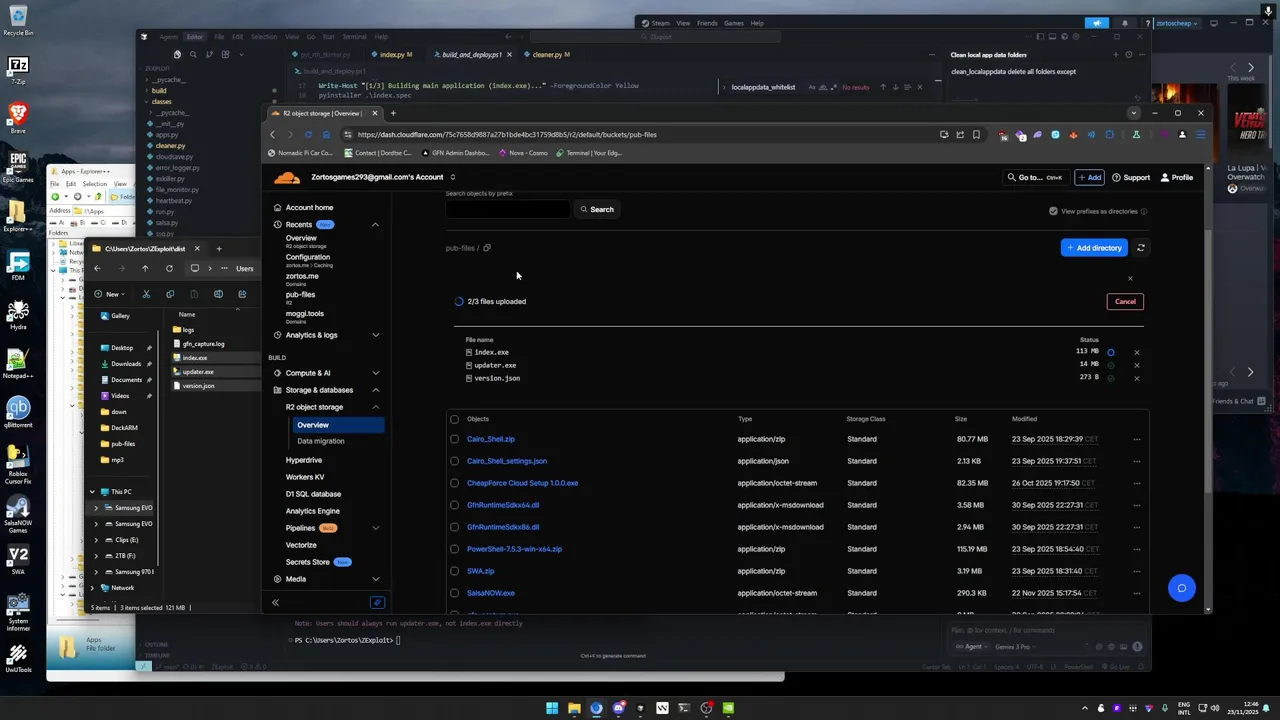Viewport: 1280px width, 720px height.
Task: Click the Cloudflare logo in dashboard header
Action: coord(287,178)
